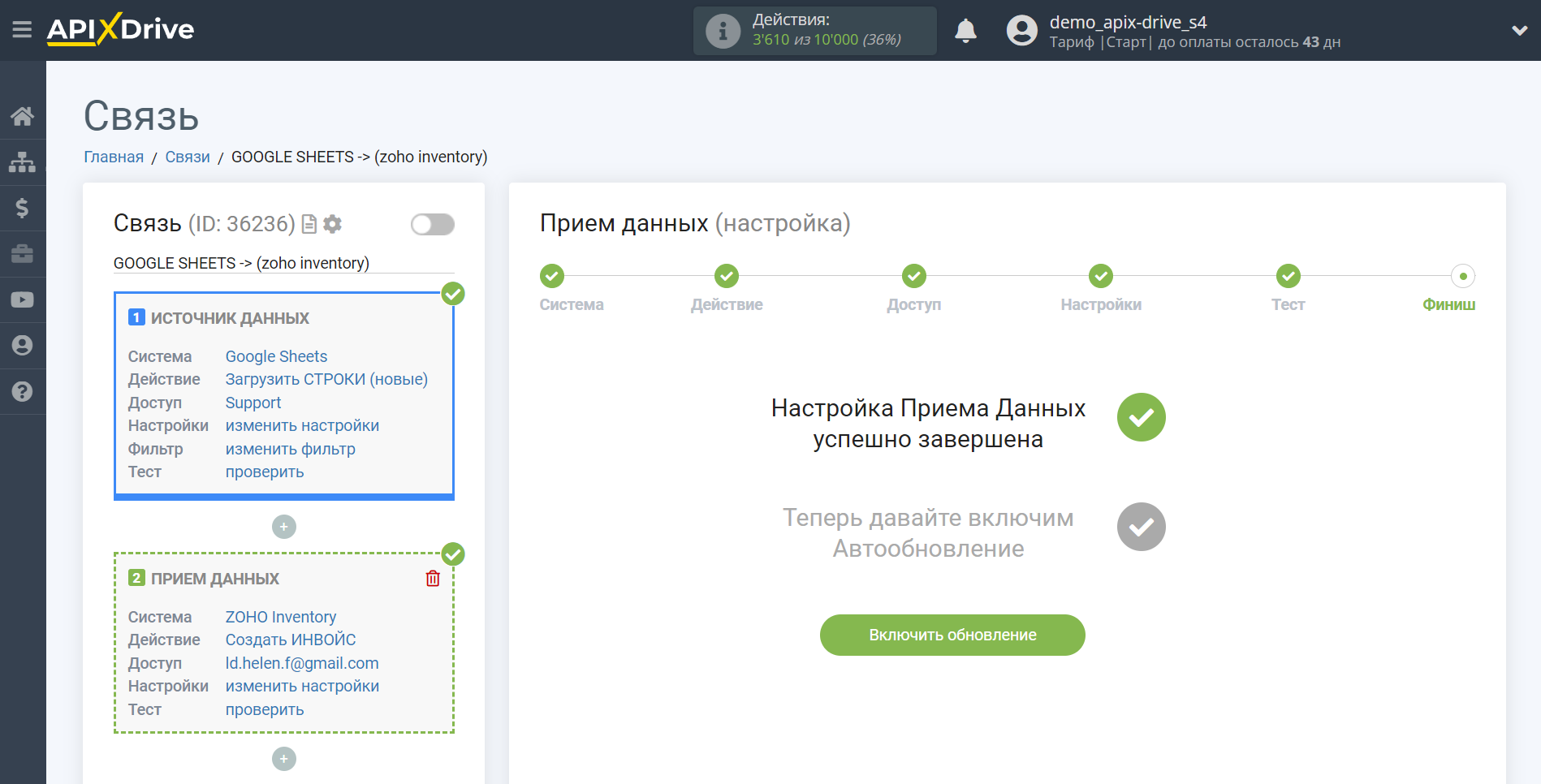
Task: Go to the Настройки step
Action: [1101, 277]
